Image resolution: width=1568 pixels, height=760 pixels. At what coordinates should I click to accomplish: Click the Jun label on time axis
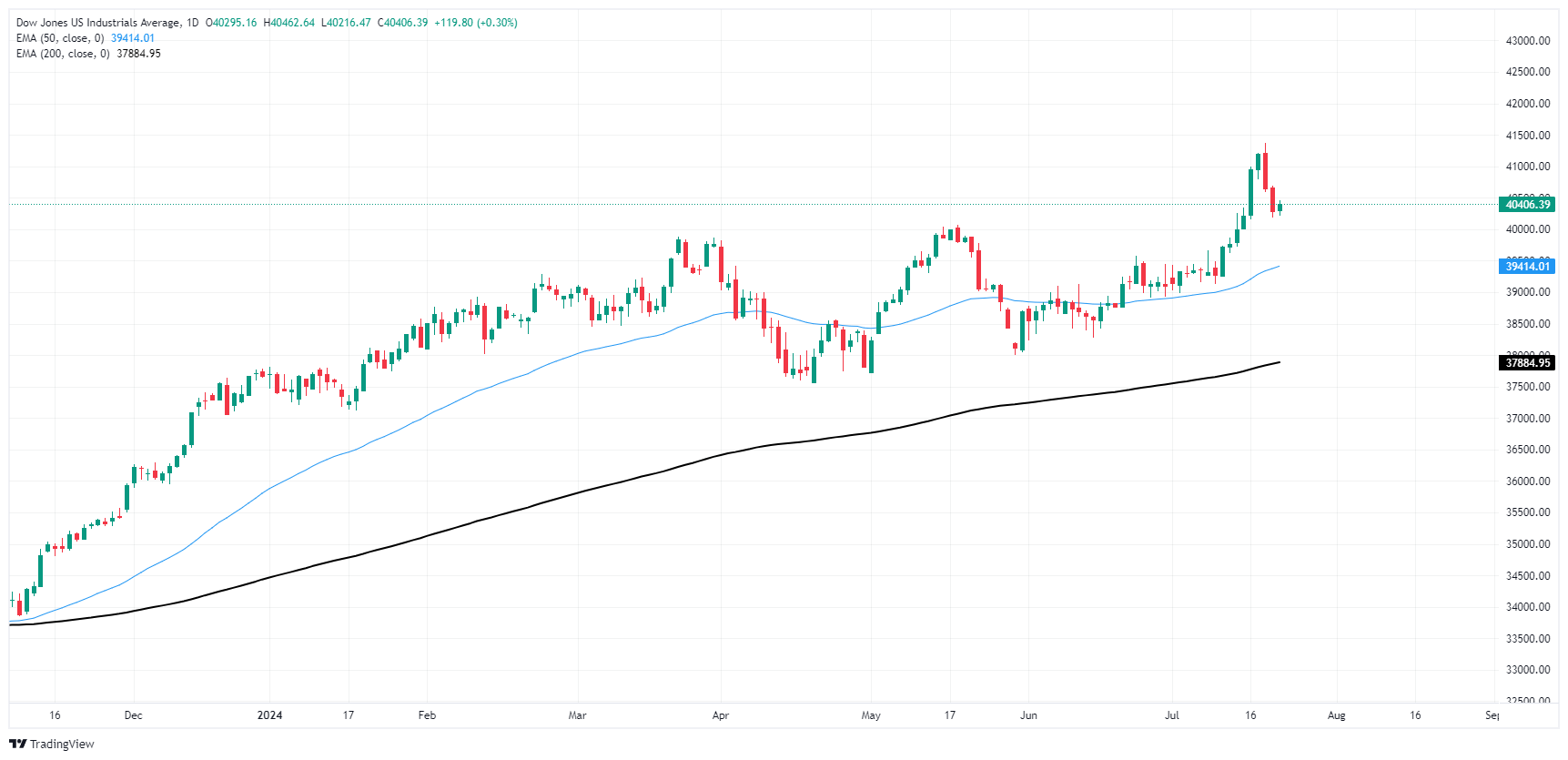1028,715
